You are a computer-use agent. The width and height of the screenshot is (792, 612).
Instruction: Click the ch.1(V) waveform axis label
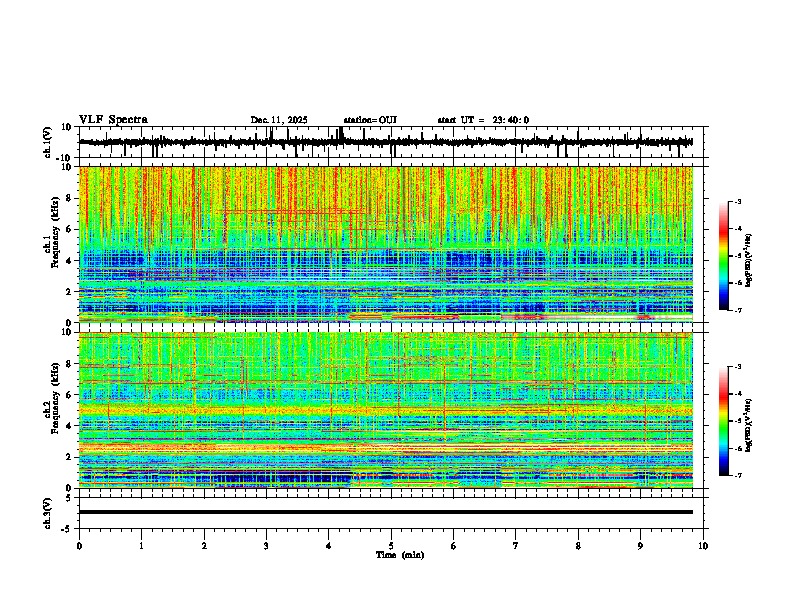tap(48, 142)
